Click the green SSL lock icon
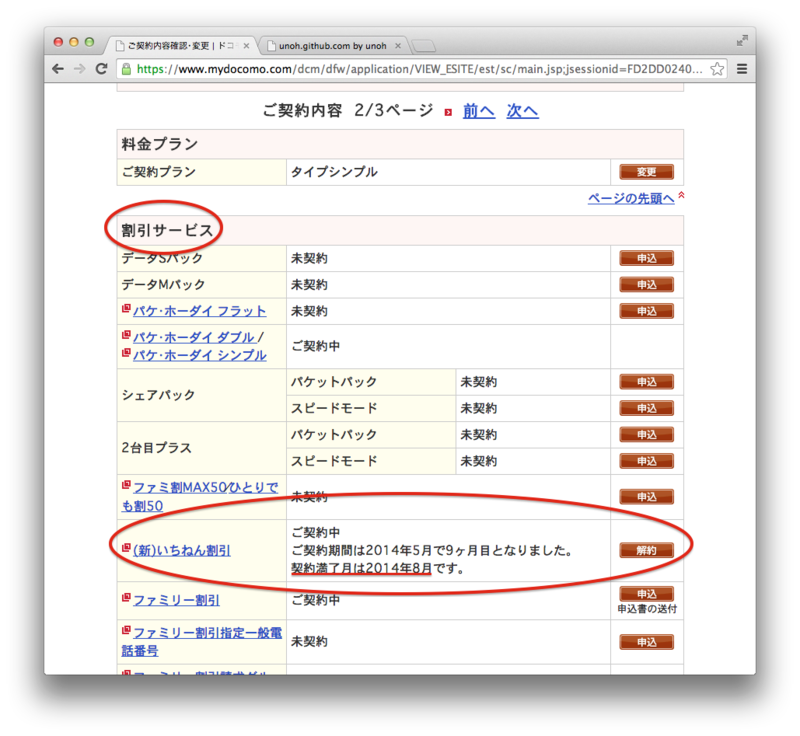 click(x=126, y=69)
